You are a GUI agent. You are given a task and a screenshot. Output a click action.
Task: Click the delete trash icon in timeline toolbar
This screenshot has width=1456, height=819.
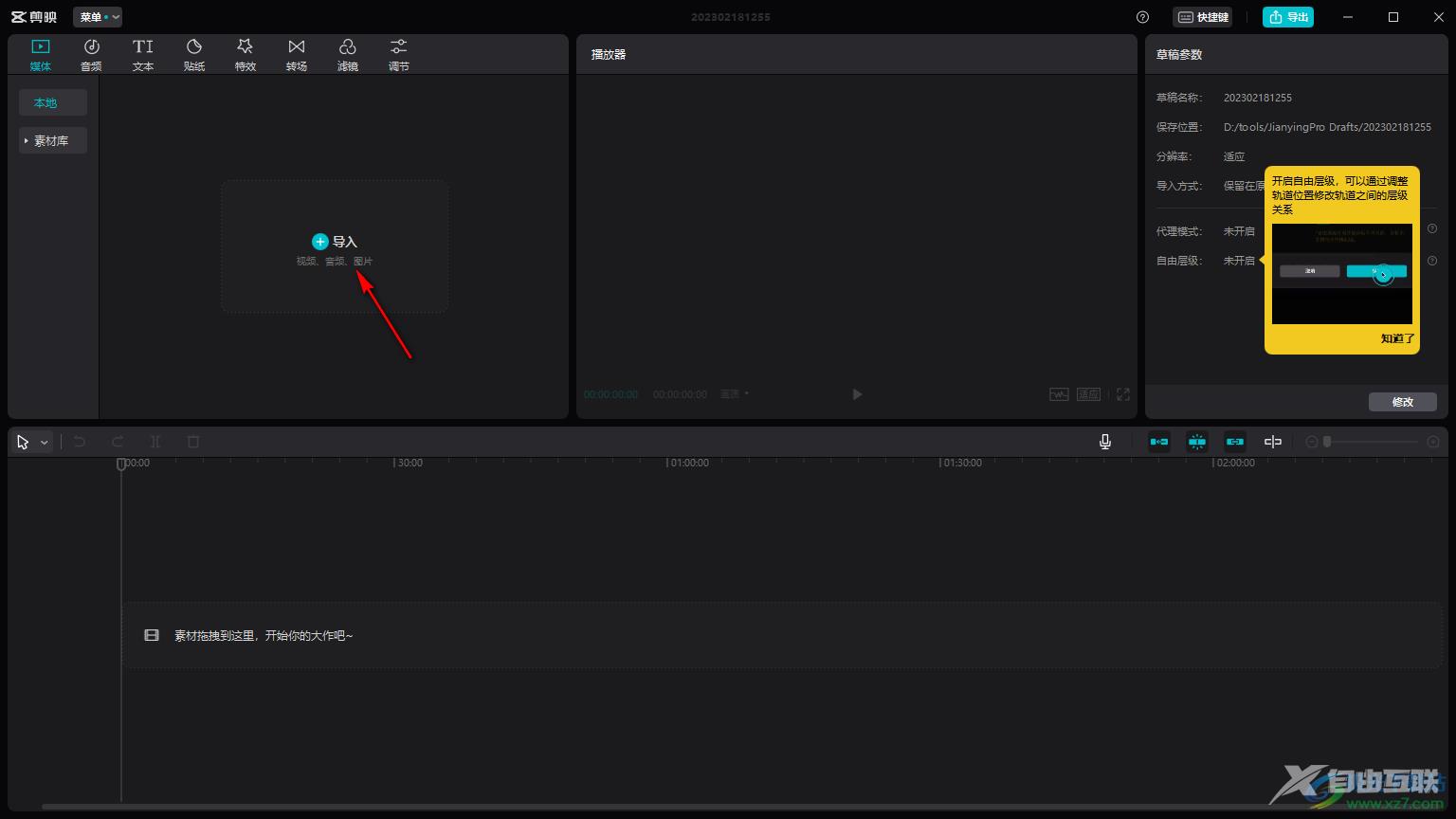(x=193, y=442)
